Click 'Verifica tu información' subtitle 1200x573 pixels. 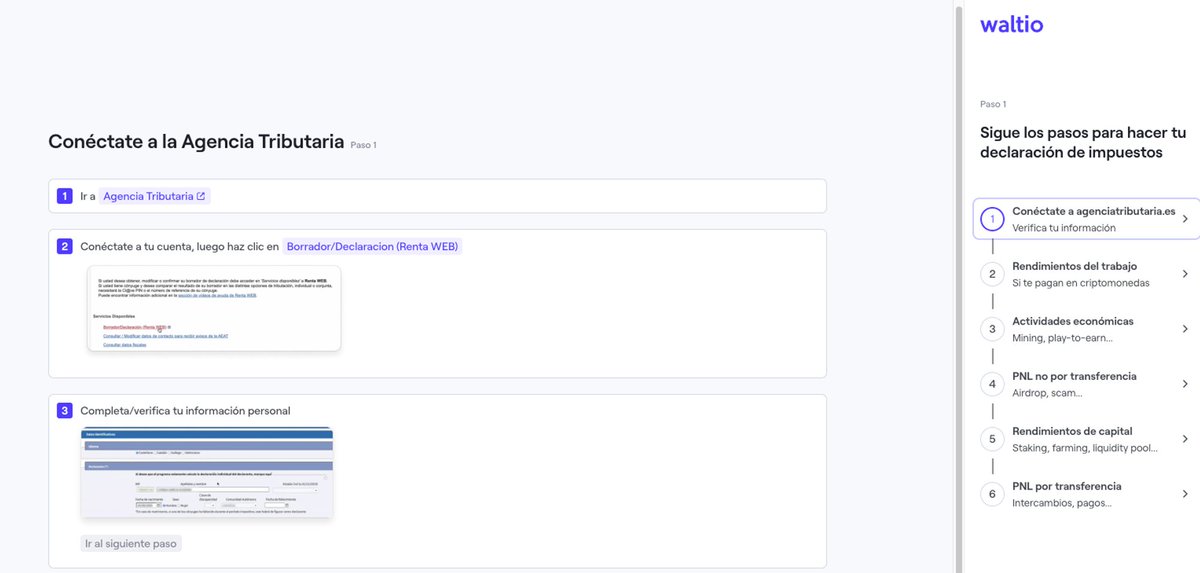[x=1064, y=228]
